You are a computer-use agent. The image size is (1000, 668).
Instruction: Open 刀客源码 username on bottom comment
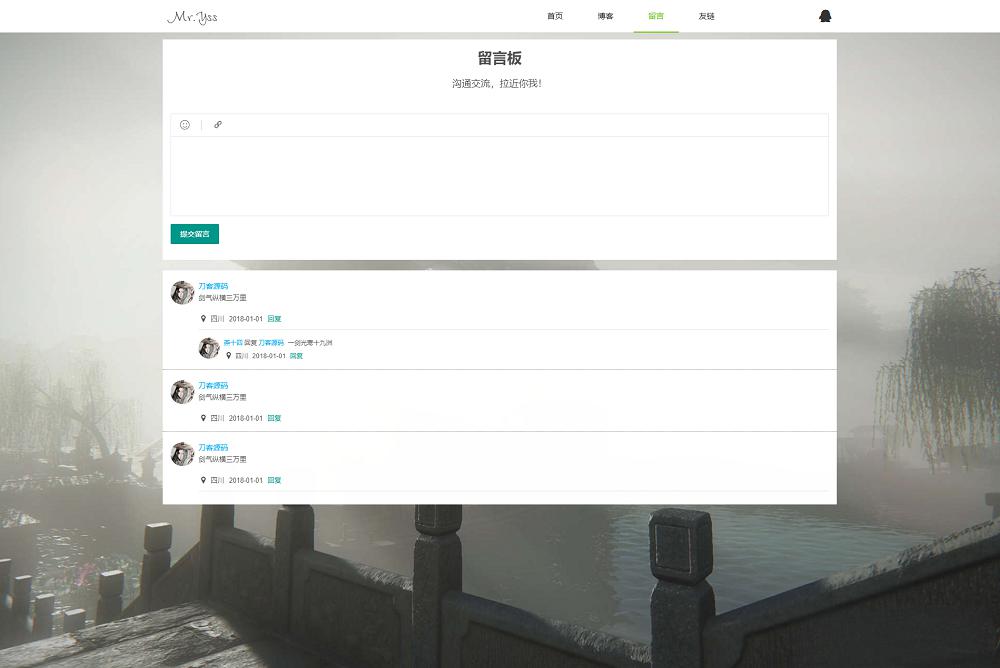213,447
